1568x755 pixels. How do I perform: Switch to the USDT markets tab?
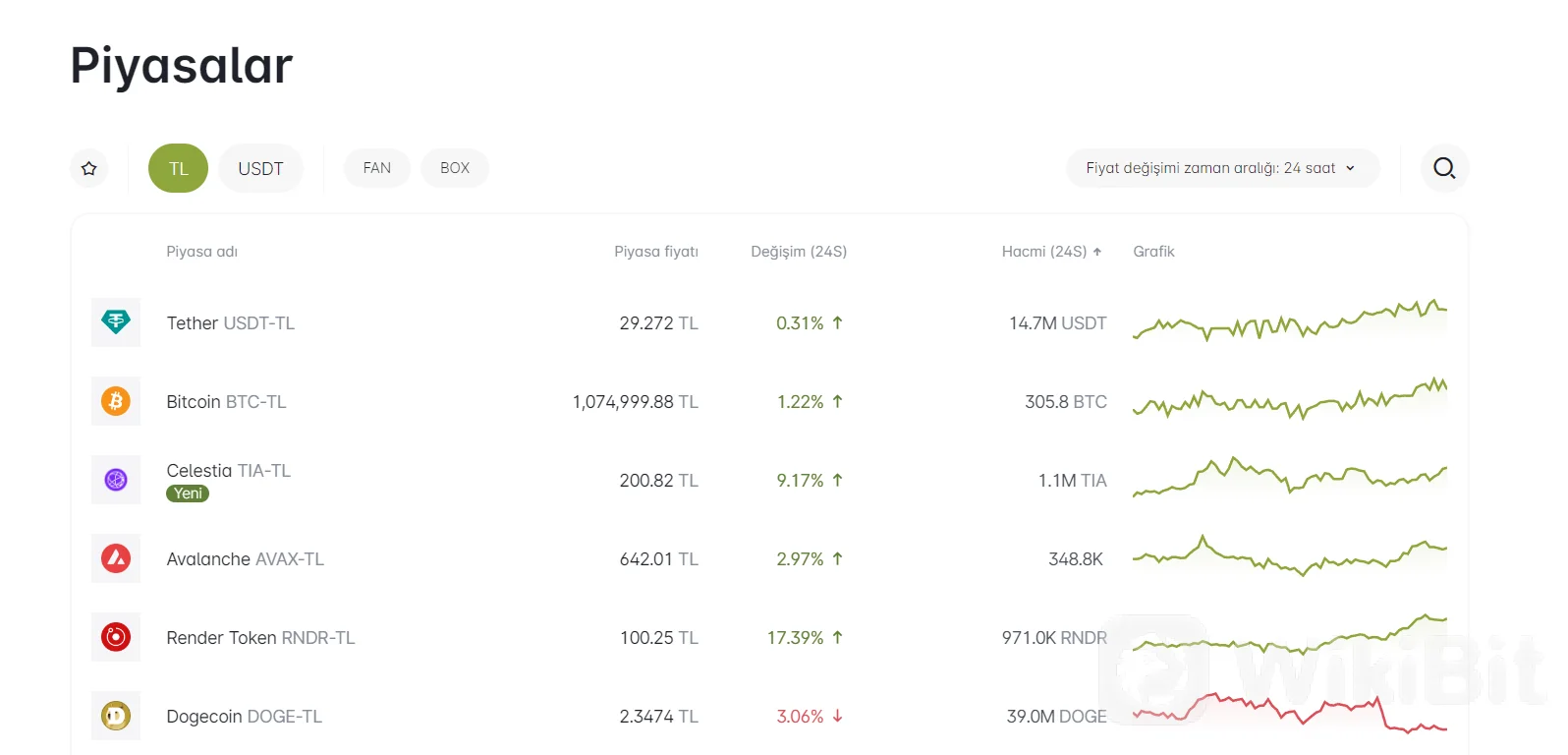[260, 168]
